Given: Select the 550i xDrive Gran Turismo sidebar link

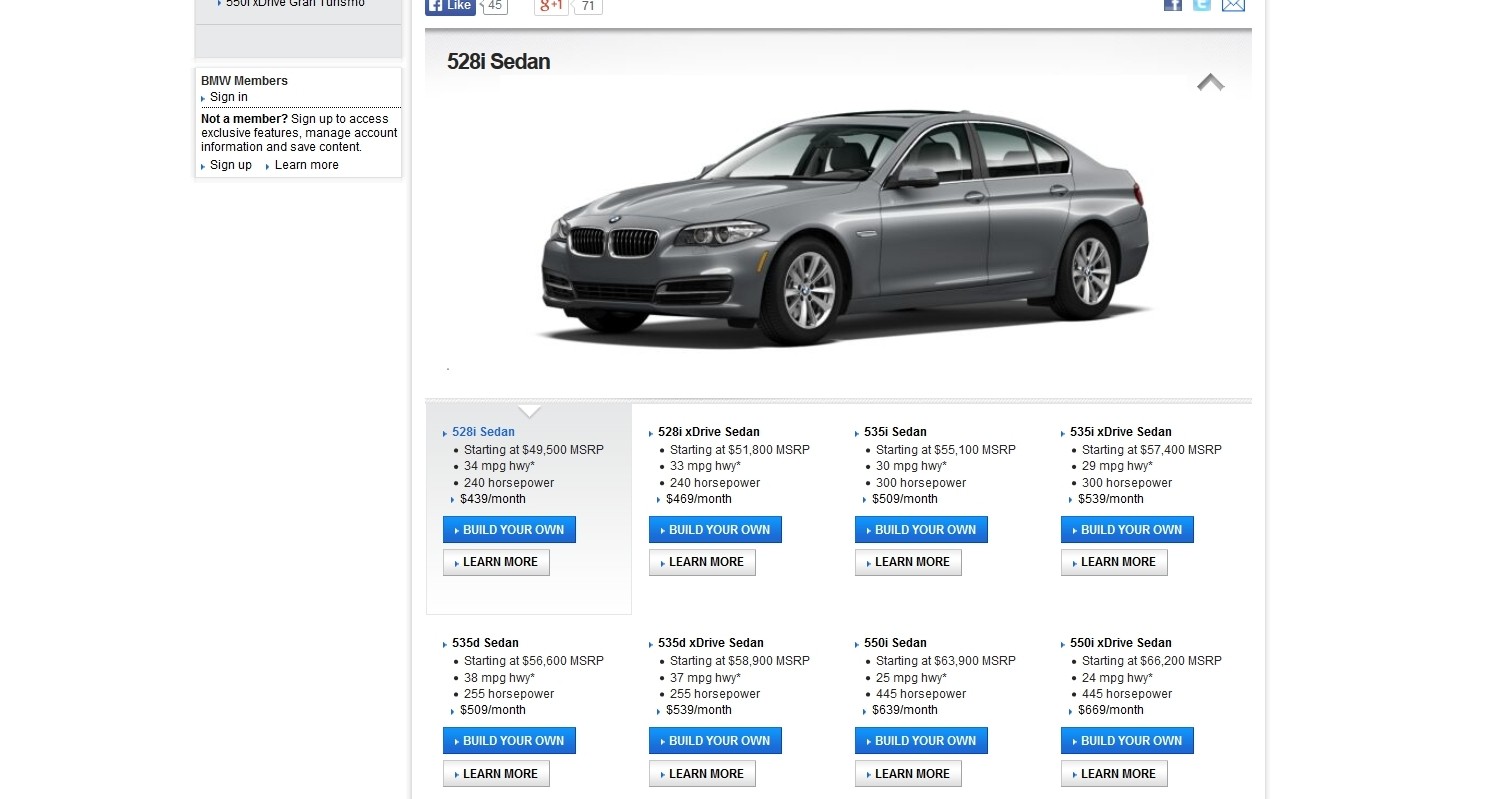Looking at the screenshot, I should coord(295,4).
